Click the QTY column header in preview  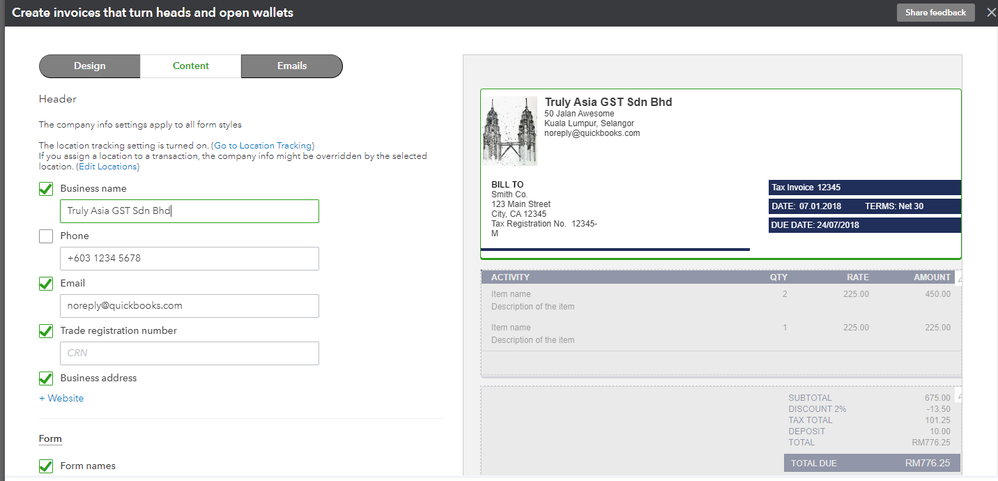point(778,277)
